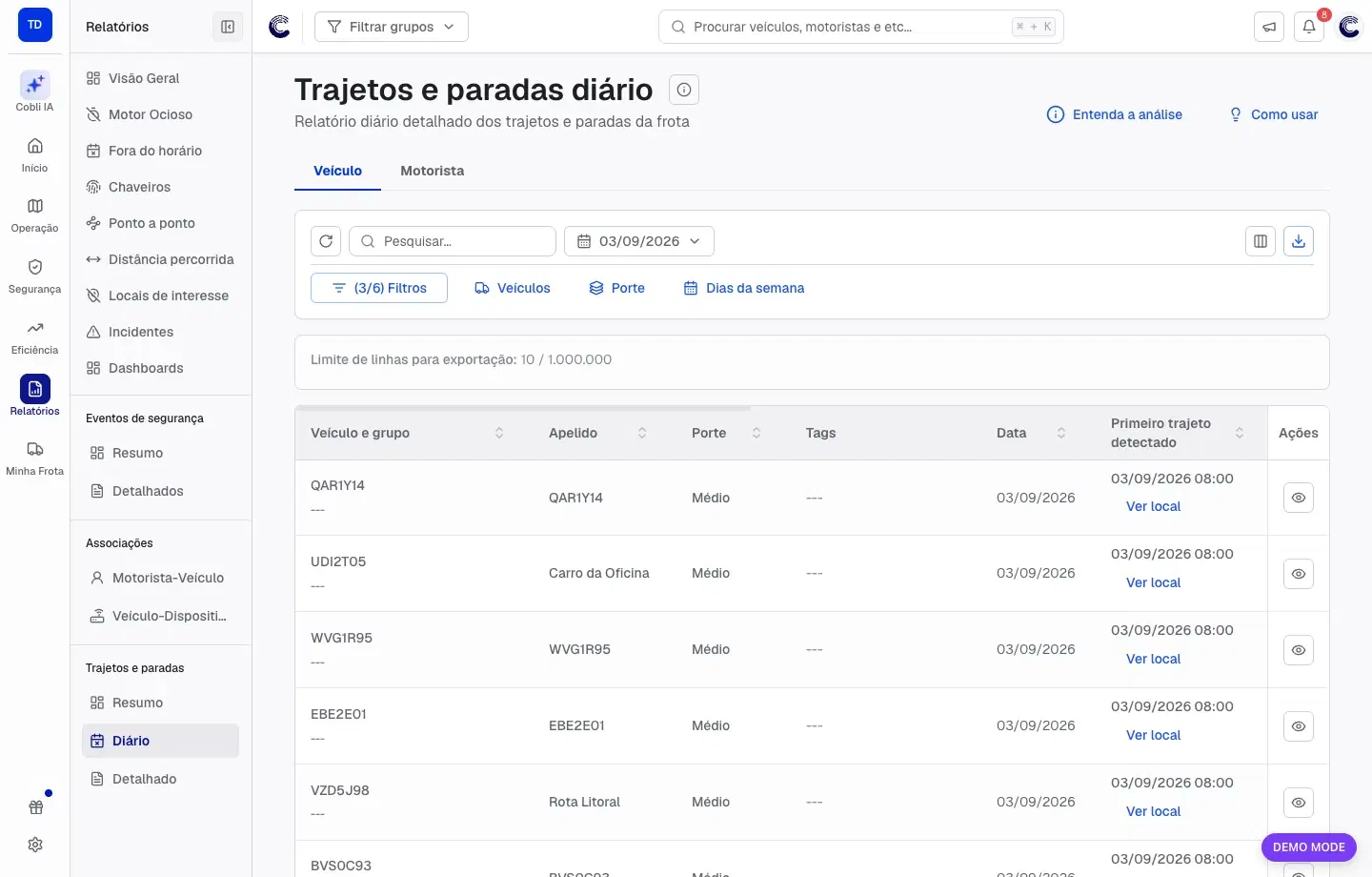Click the gift icon in left rail
This screenshot has height=877, width=1372.
35,807
